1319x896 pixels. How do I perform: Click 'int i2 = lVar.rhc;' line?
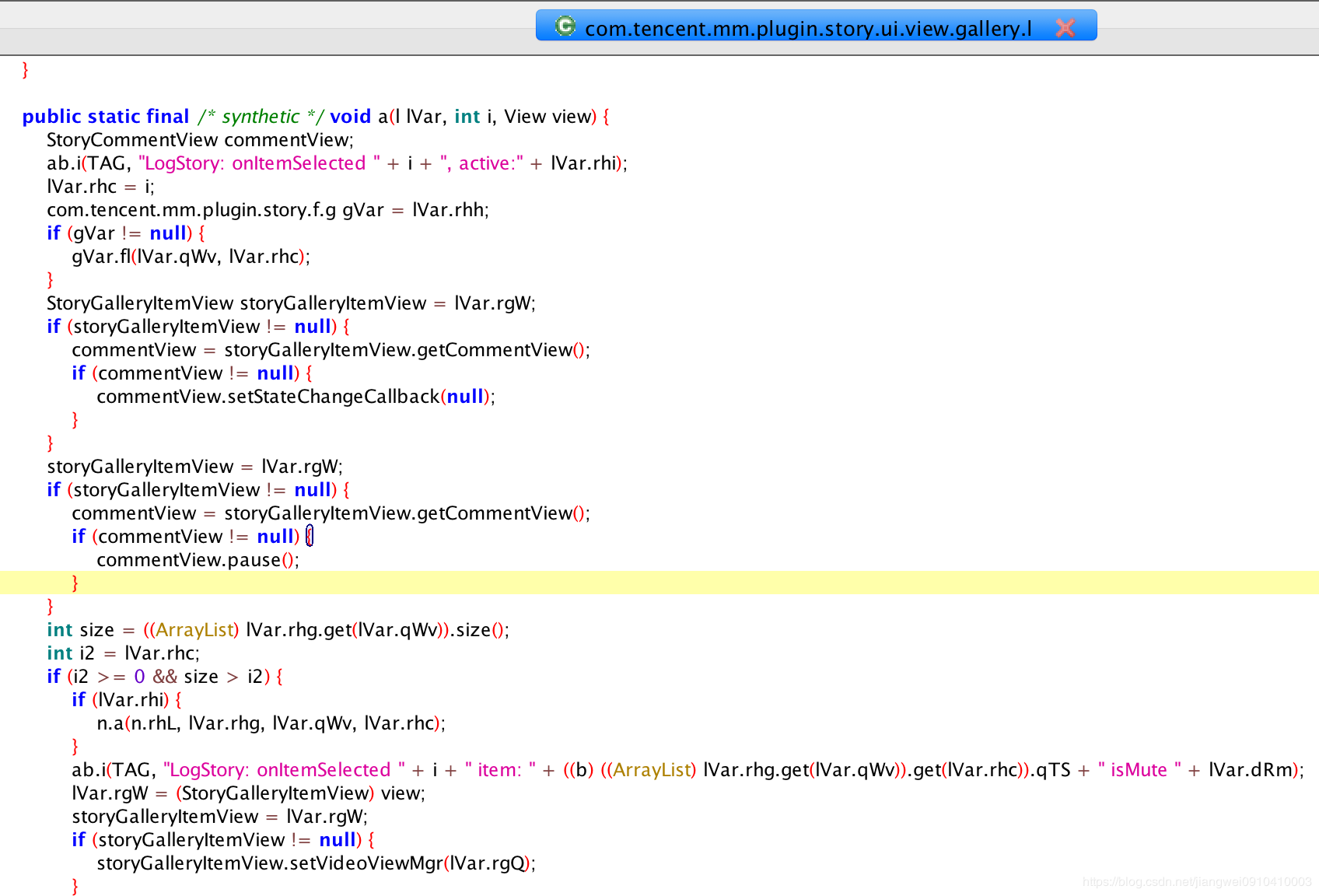[x=123, y=653]
